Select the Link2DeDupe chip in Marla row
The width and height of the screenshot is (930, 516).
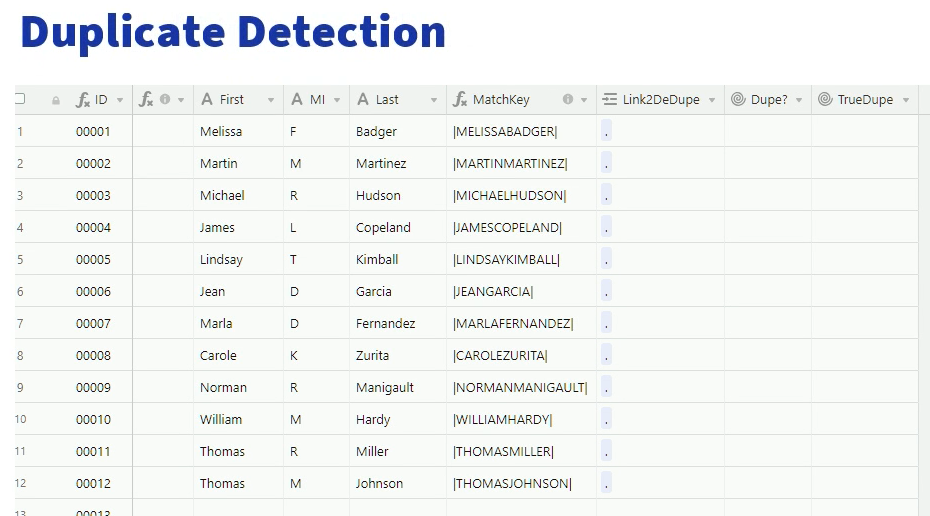tap(606, 323)
